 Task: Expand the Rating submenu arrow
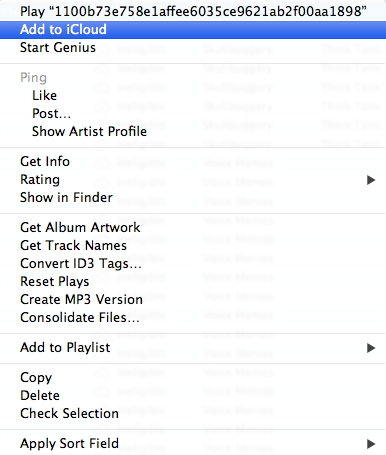371,180
